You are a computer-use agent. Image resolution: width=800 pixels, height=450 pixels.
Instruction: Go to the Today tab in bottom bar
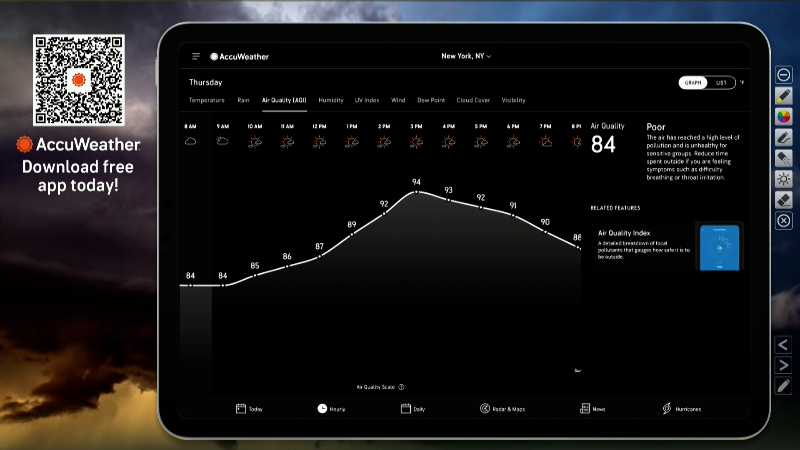point(249,409)
